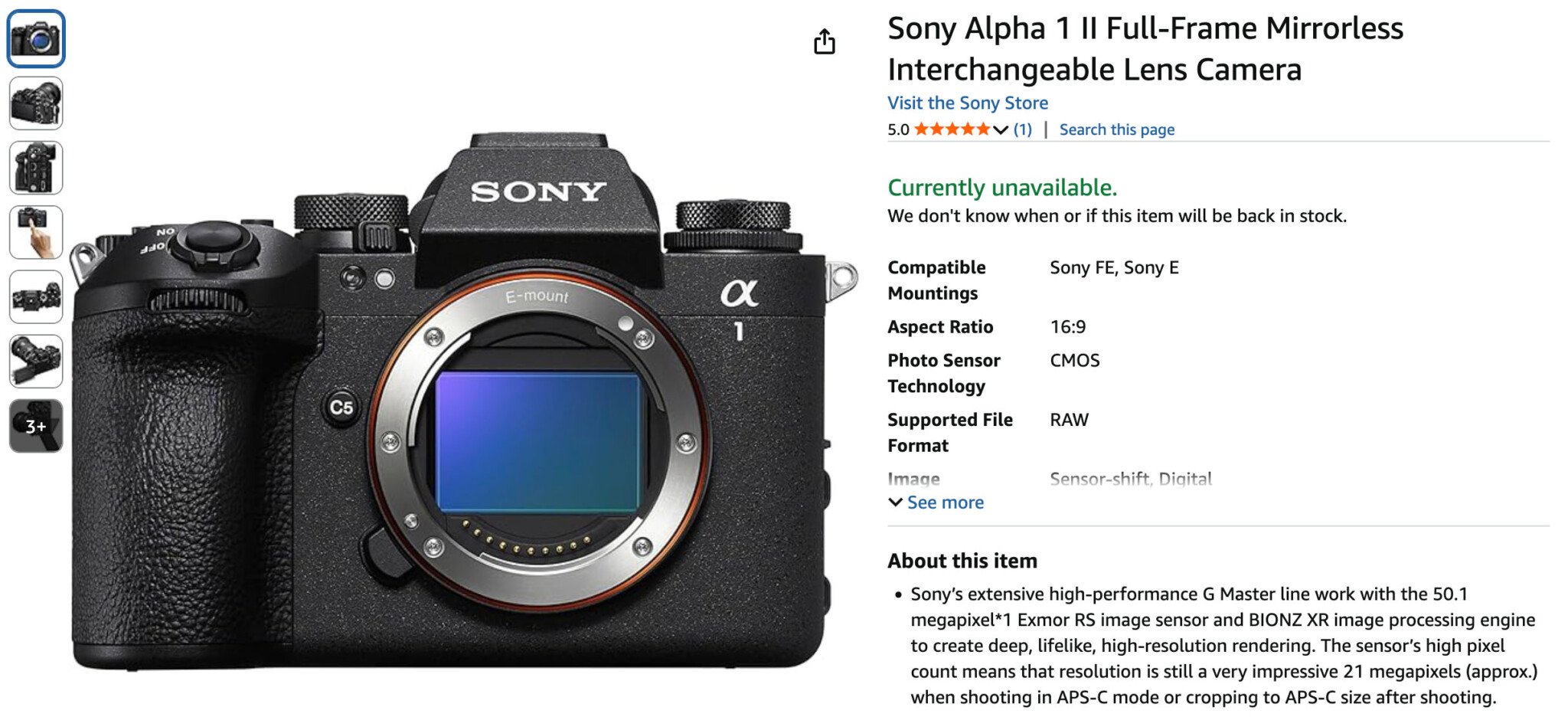1568x717 pixels.
Task: Select the sixth tilted camera thumbnail
Action: pos(36,361)
